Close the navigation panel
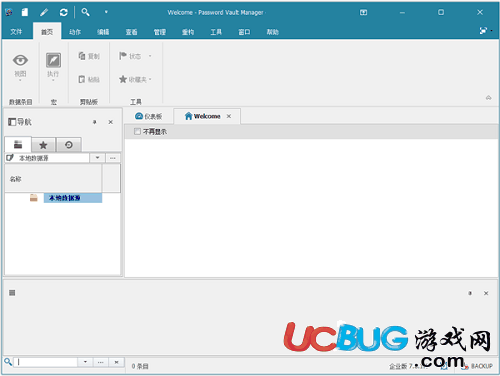This screenshot has height=376, width=500. [x=111, y=122]
